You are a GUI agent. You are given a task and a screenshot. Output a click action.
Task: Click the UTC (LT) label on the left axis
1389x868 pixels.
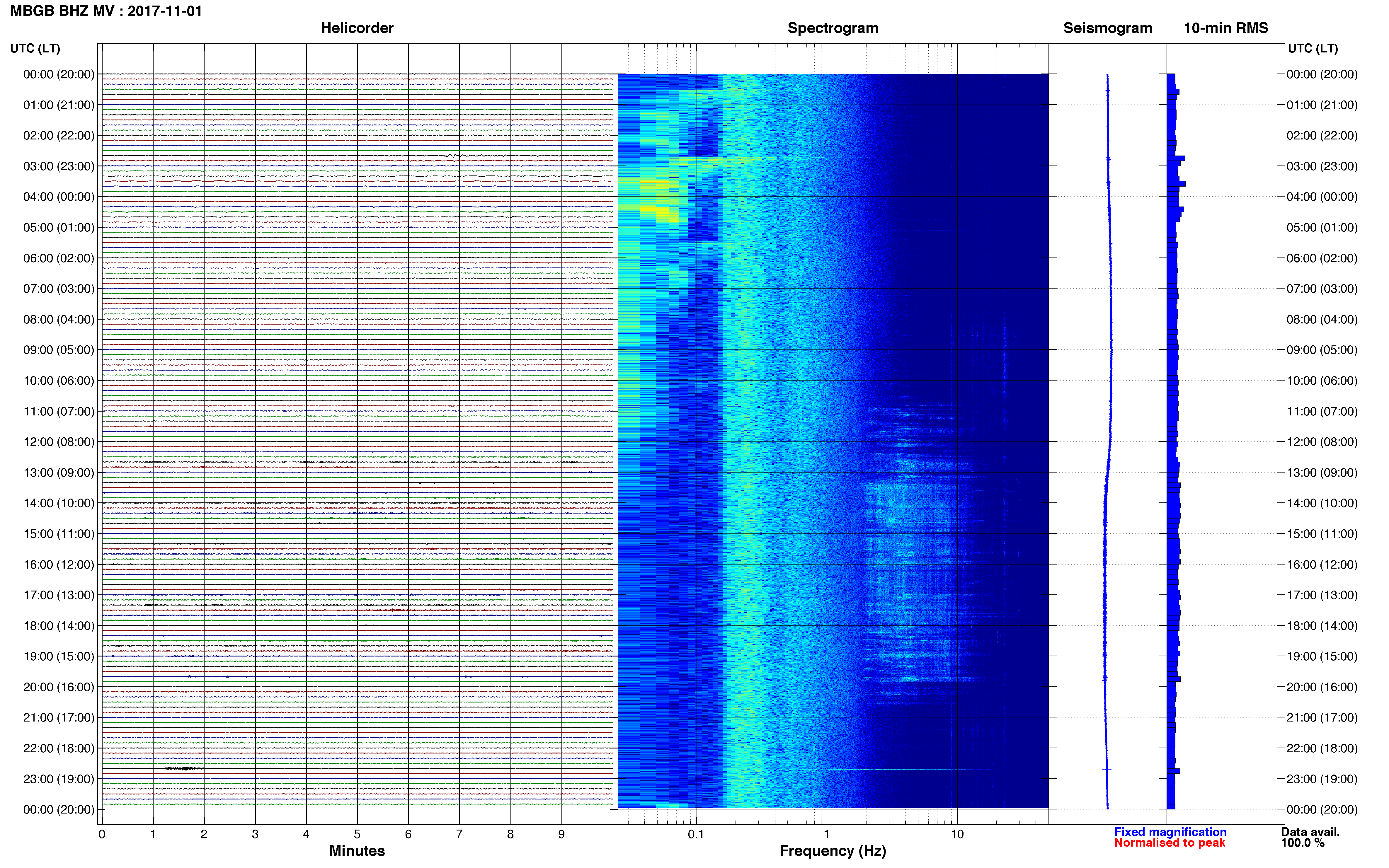(35, 48)
